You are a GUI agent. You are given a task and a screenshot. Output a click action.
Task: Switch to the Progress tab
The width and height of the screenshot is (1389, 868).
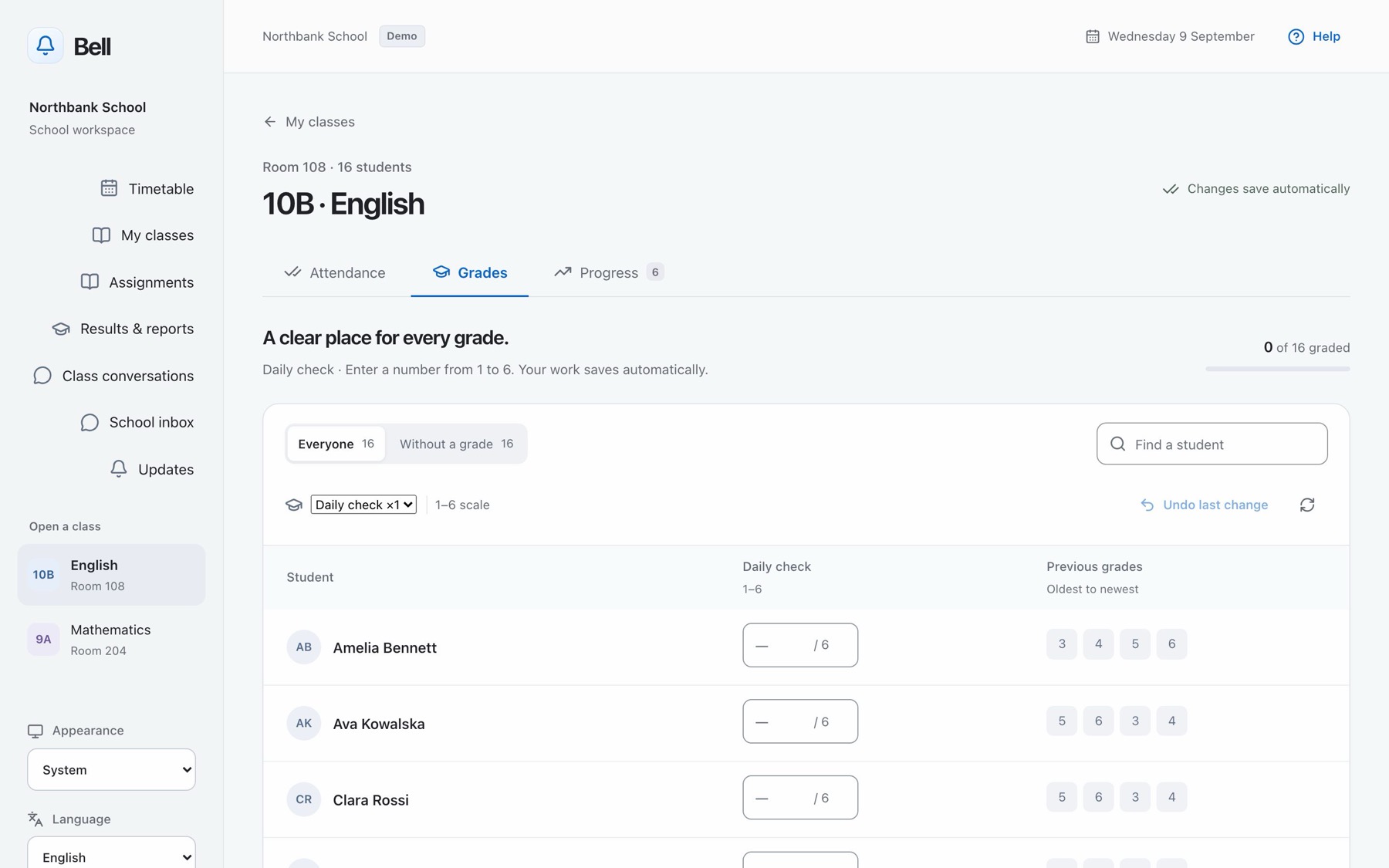coord(608,272)
